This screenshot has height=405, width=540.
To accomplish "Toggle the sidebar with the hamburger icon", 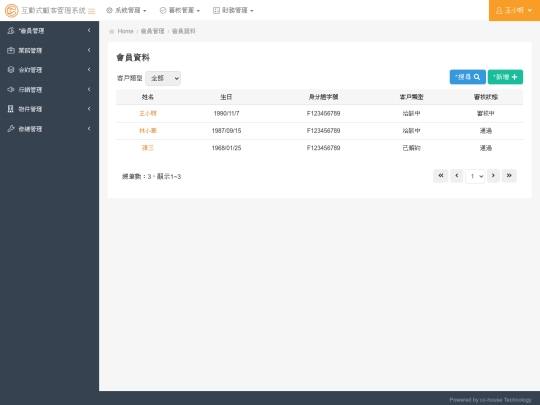I will (x=91, y=11).
